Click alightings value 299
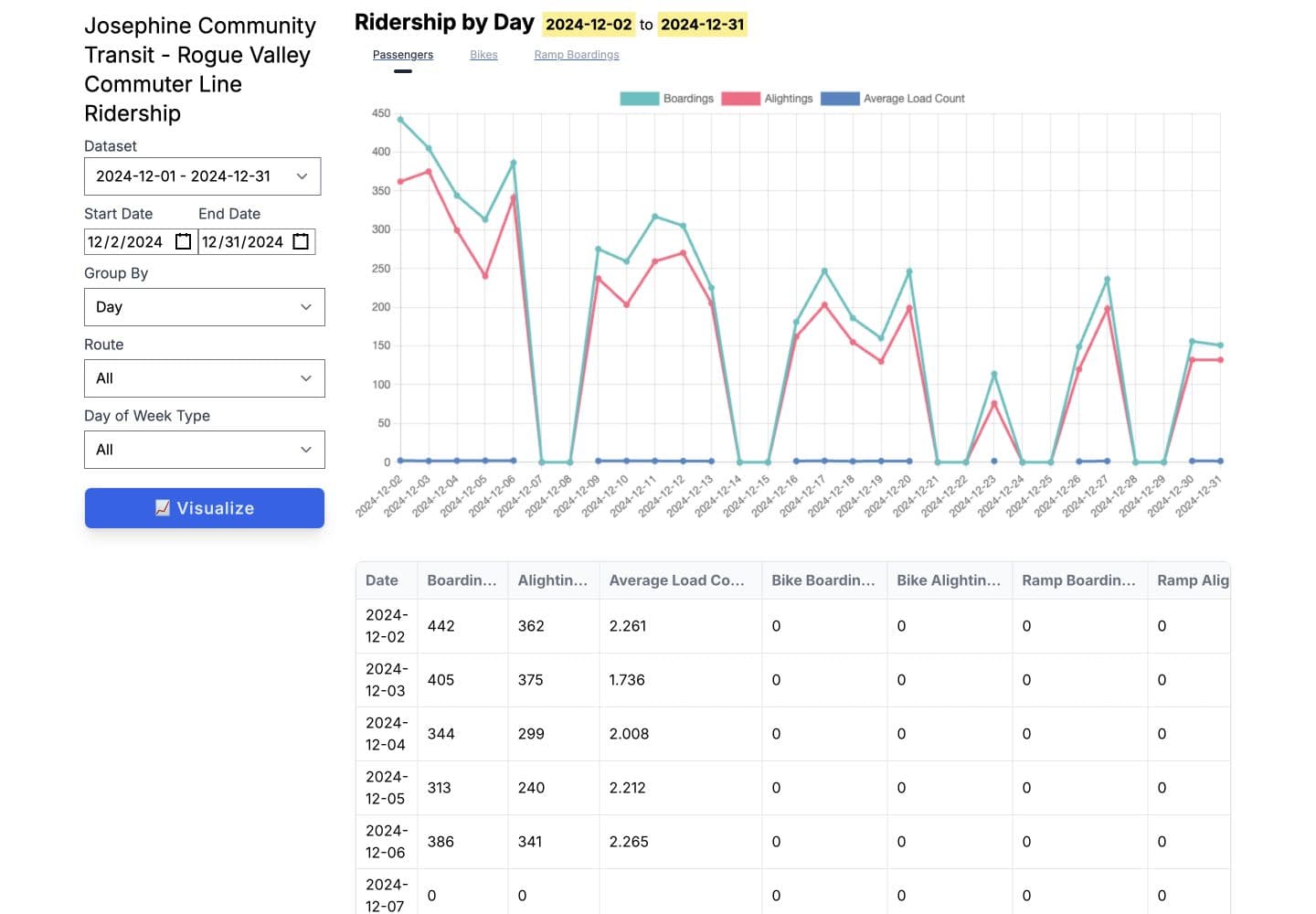This screenshot has height=914, width=1316. 531,734
